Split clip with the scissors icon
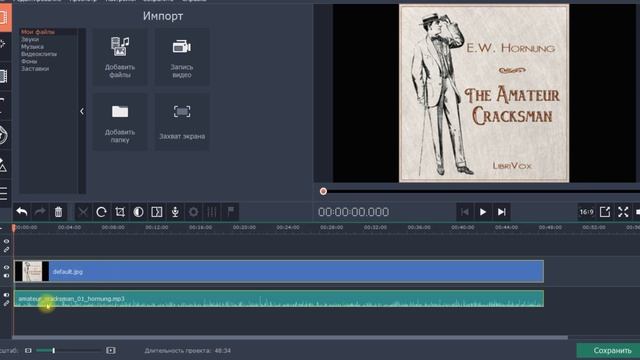 click(x=83, y=212)
